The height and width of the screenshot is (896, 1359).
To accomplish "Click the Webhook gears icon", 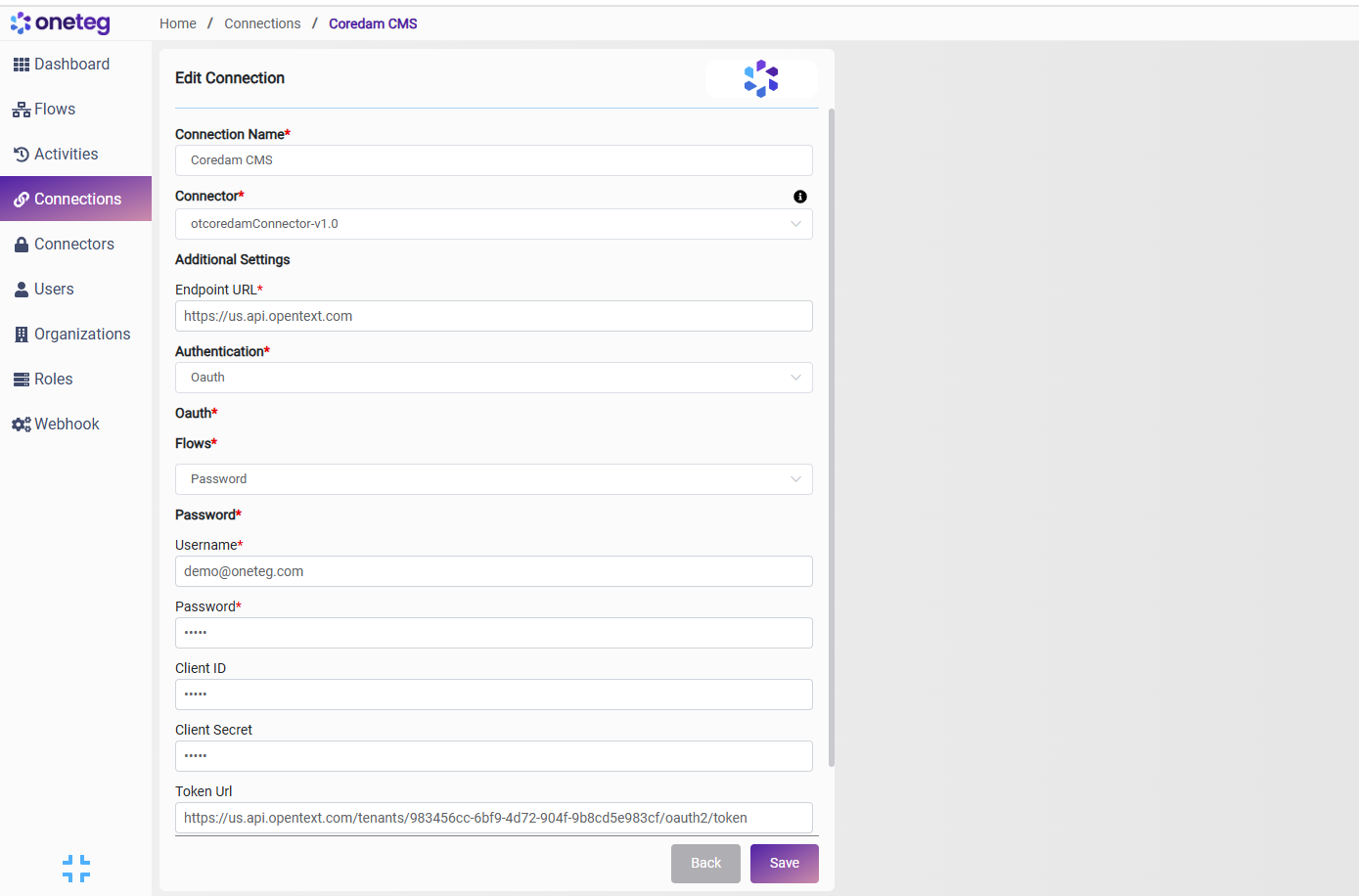I will point(21,425).
